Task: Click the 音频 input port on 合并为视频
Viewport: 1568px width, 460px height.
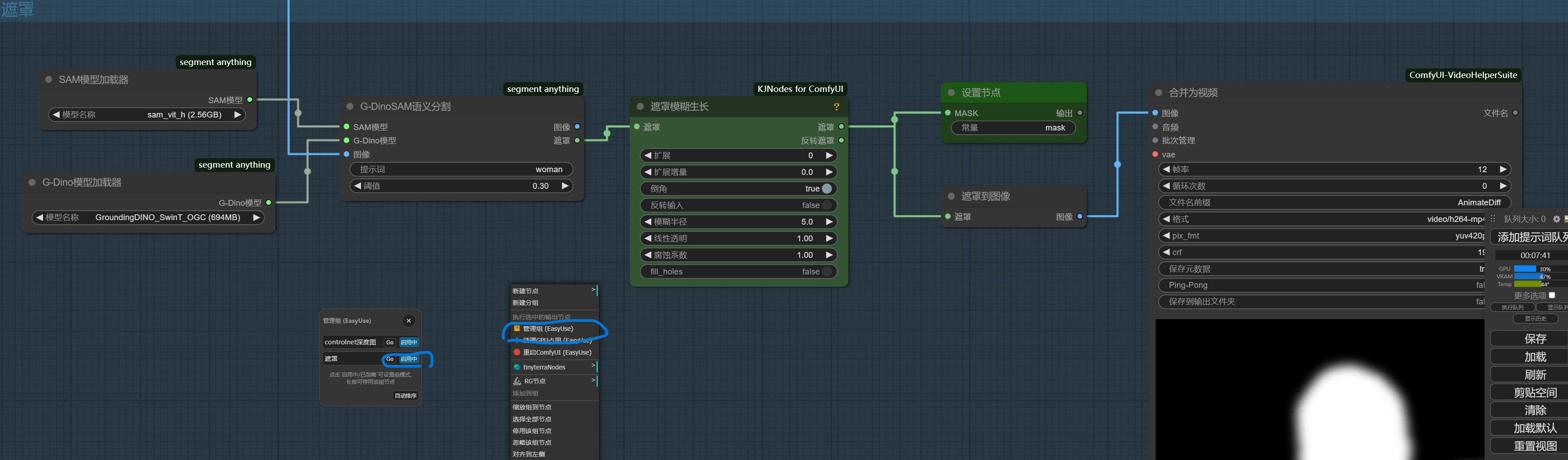Action: 1155,126
